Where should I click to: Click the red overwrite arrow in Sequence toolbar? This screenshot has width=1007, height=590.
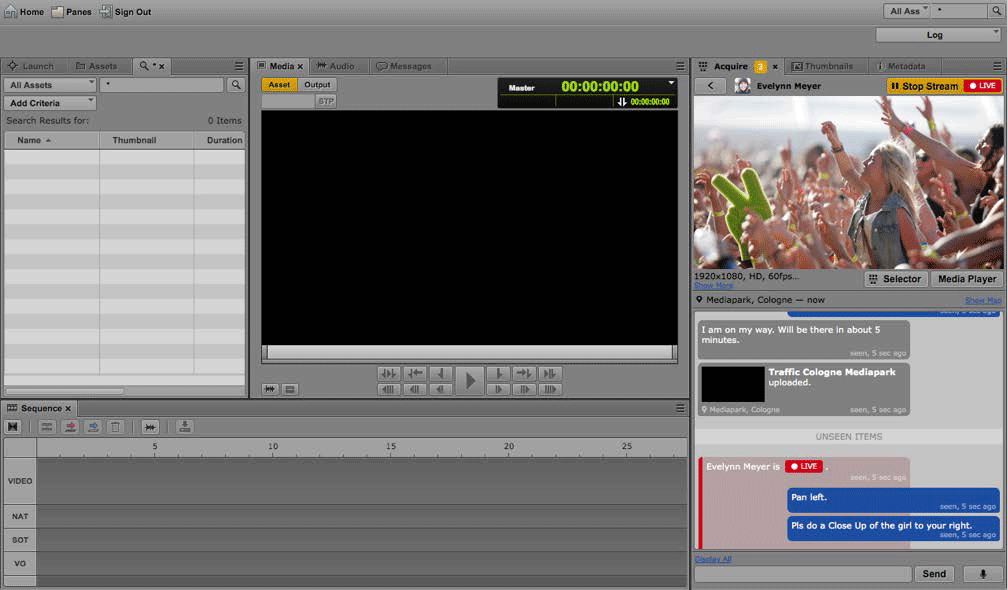point(70,427)
